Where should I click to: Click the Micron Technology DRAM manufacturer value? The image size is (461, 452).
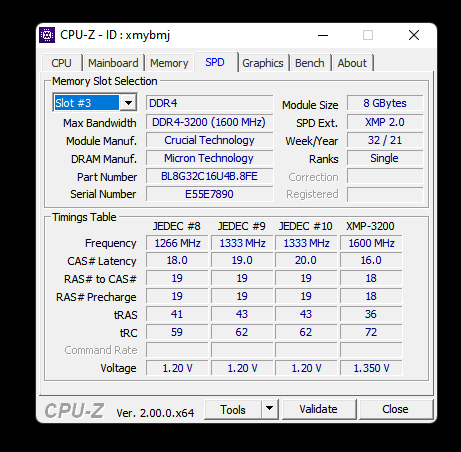209,158
